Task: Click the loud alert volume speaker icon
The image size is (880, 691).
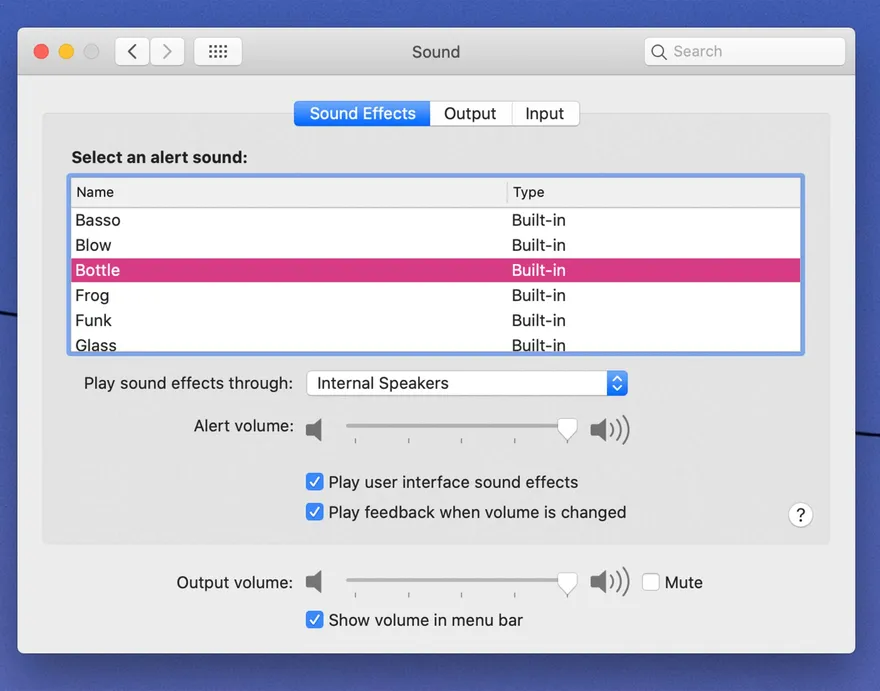Action: click(609, 430)
